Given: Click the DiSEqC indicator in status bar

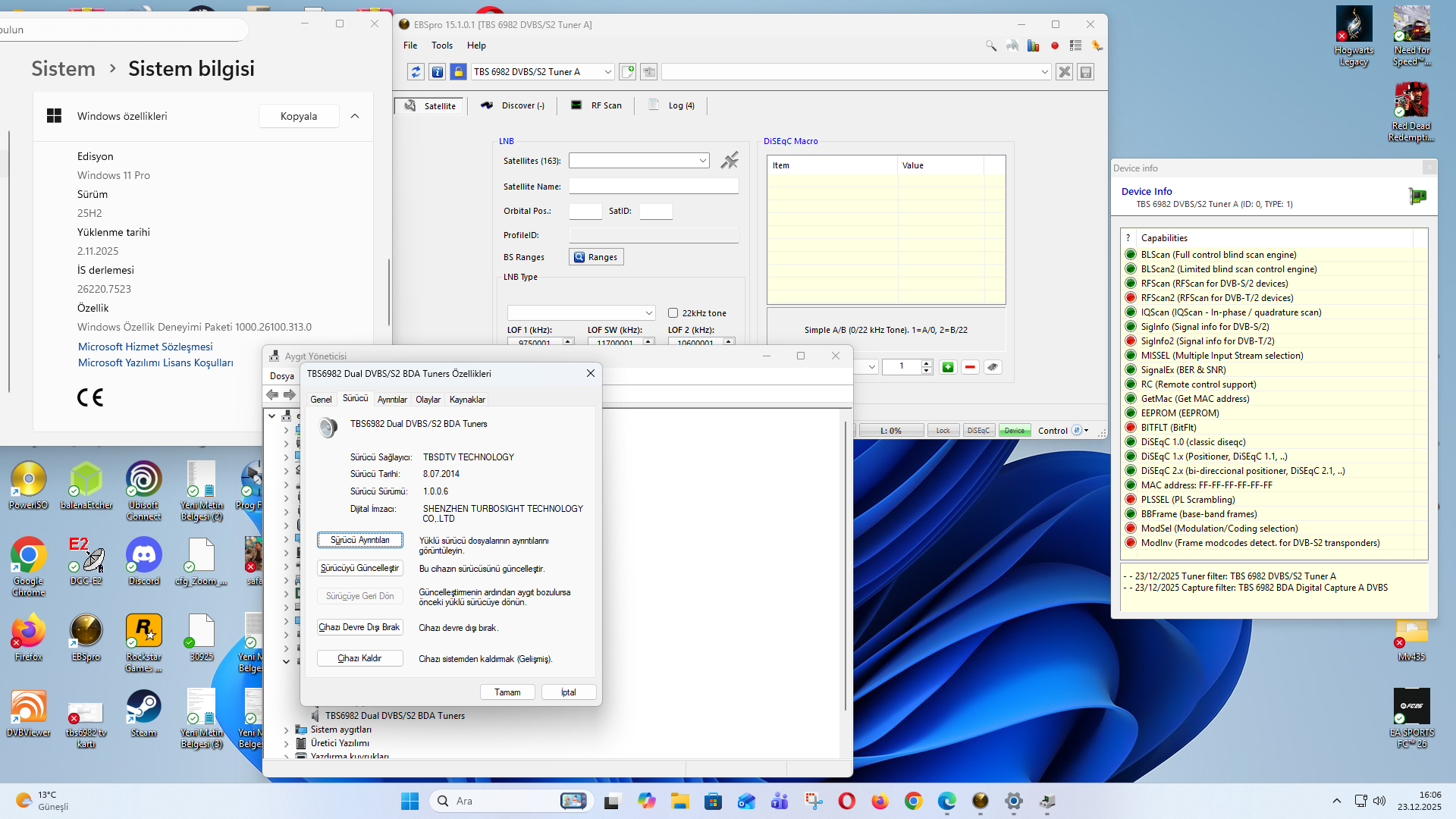Looking at the screenshot, I should pos(978,431).
